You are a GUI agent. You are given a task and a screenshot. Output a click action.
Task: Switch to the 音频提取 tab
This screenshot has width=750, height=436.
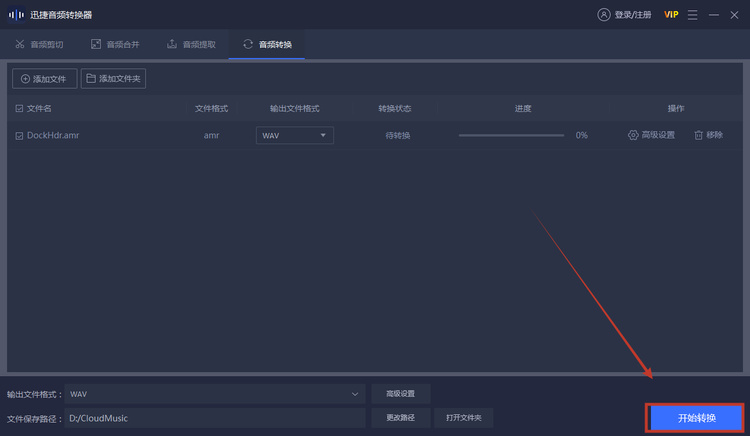coord(191,44)
